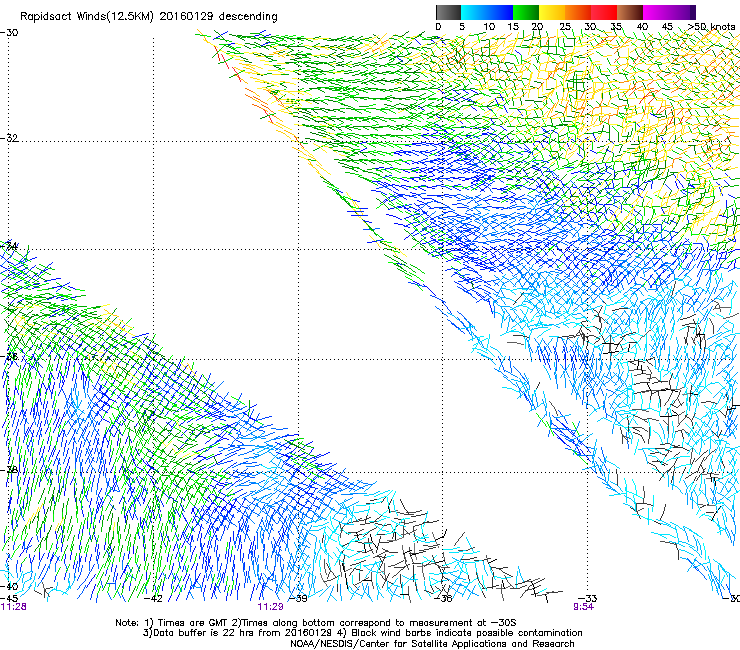Viewport: 740px width, 650px height.
Task: Click the purple '9:54' swath time label
Action: [583, 607]
